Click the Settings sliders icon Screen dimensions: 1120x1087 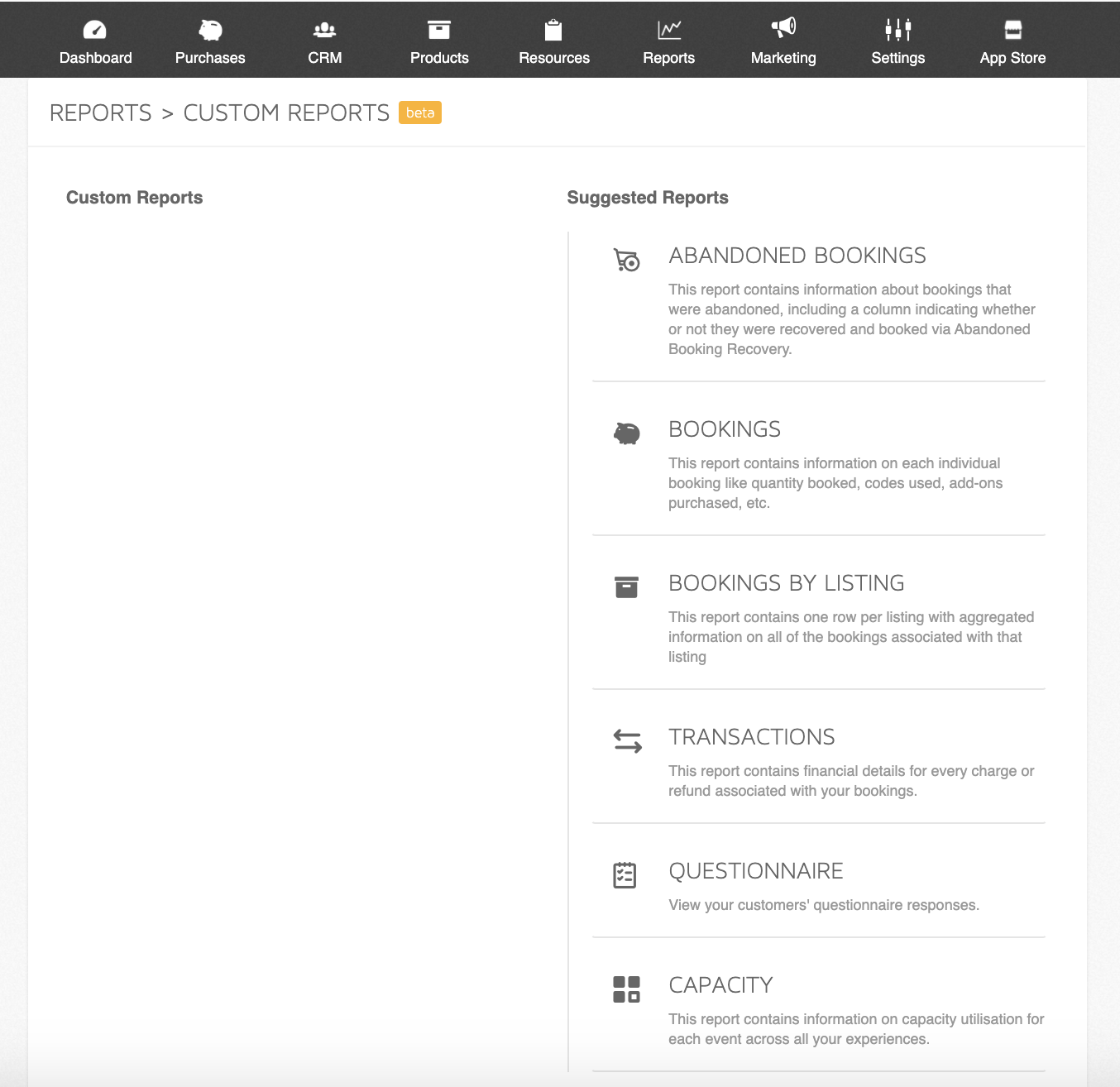click(x=898, y=30)
